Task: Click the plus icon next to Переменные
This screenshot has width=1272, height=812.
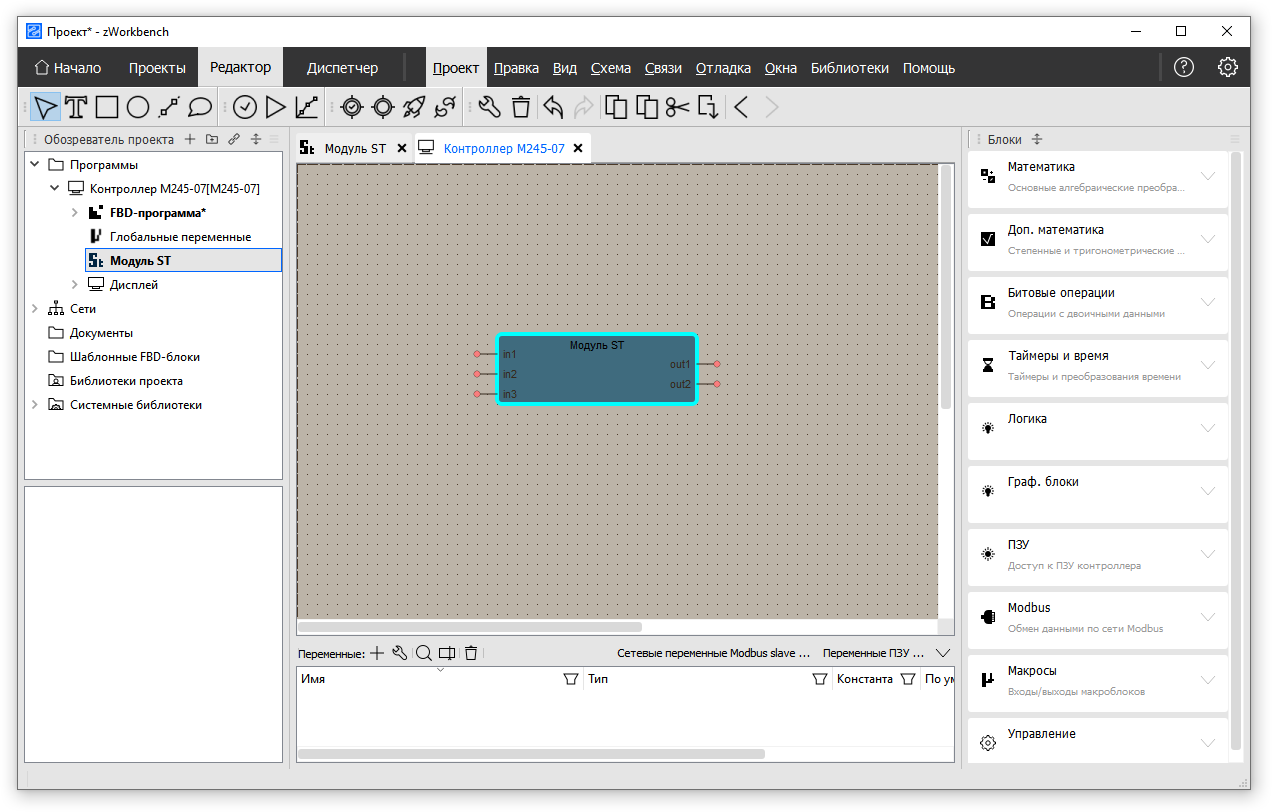Action: pyautogui.click(x=377, y=653)
